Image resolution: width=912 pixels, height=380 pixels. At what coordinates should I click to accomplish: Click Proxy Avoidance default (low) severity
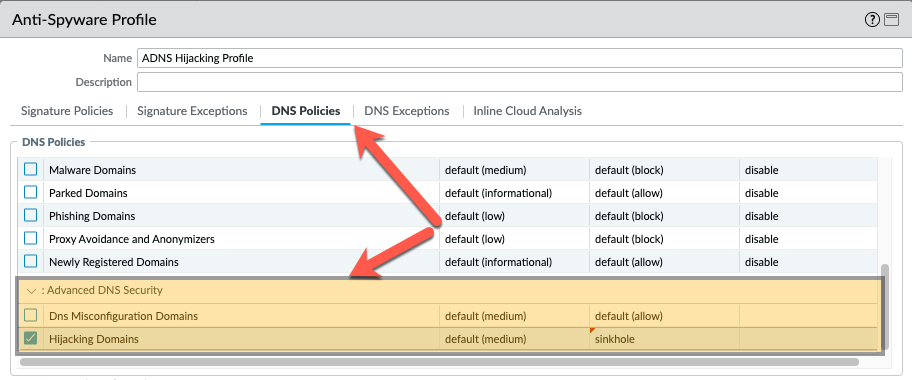coord(514,239)
